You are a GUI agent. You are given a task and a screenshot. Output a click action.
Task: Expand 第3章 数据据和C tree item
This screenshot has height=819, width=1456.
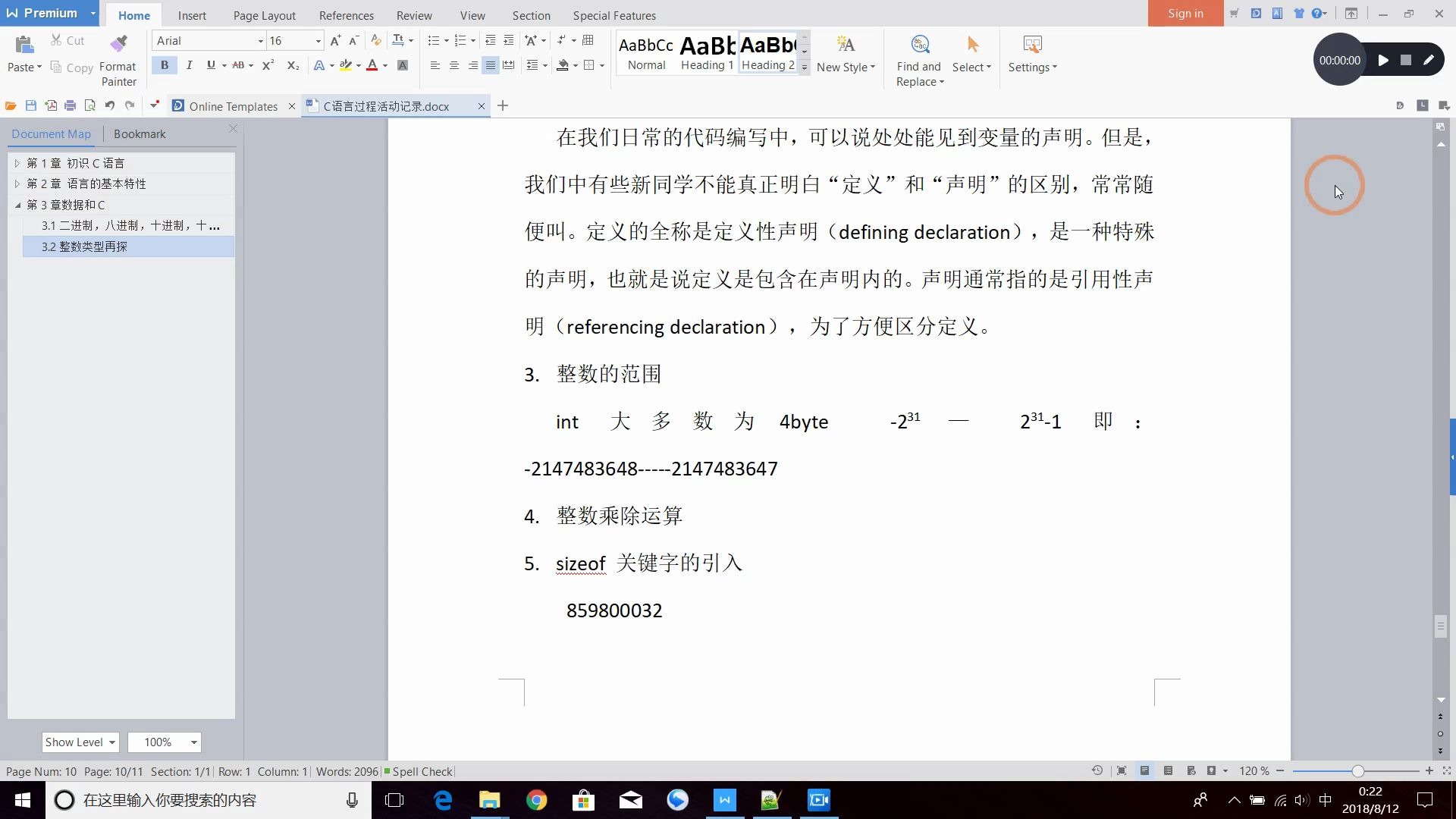(x=17, y=204)
